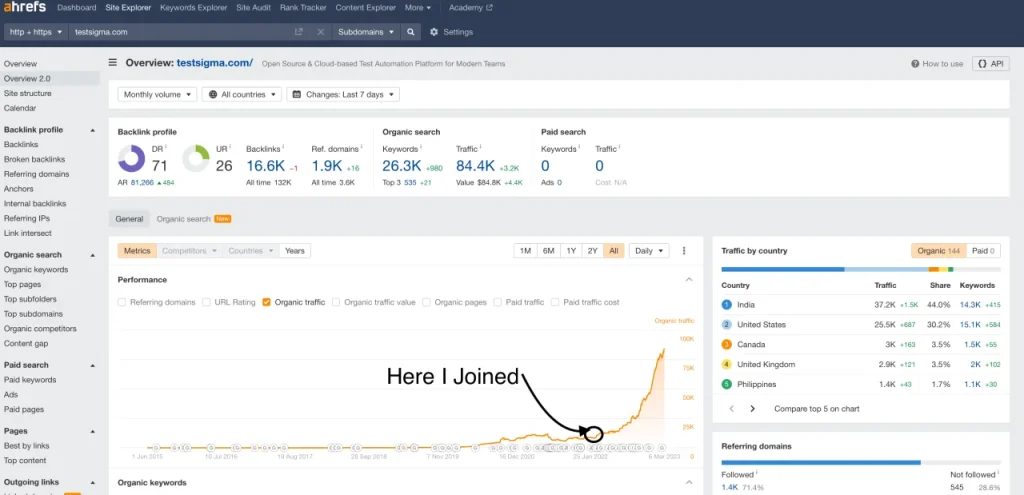Click the DR donut chart
The height and width of the screenshot is (495, 1024).
[x=131, y=159]
